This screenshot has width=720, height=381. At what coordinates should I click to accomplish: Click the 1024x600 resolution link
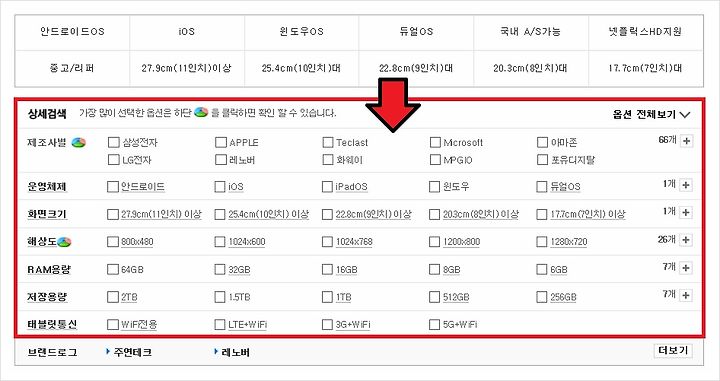click(247, 242)
